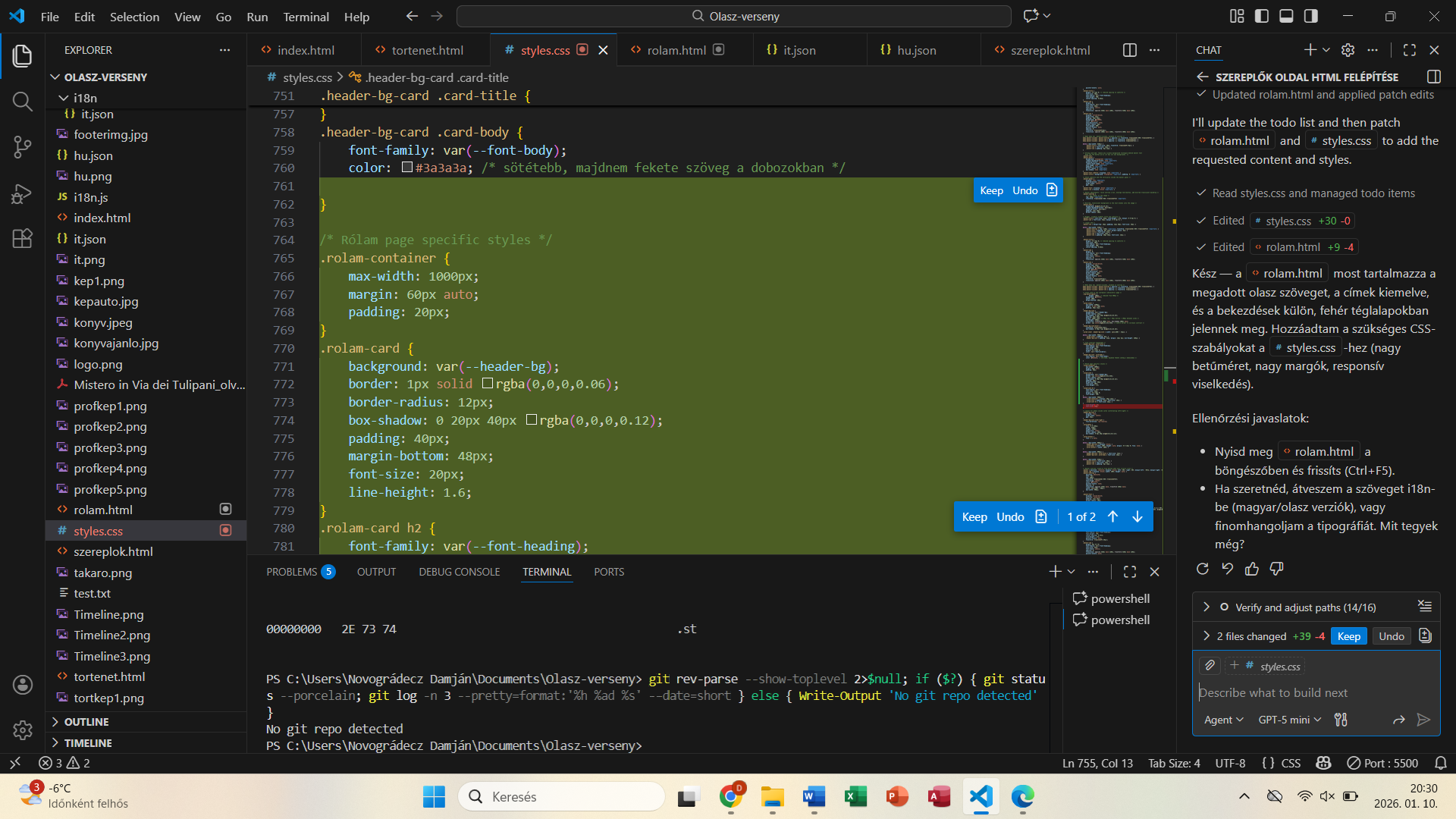Image resolution: width=1456 pixels, height=819 pixels.
Task: Click the #3a3a3a color swatch
Action: (x=407, y=168)
